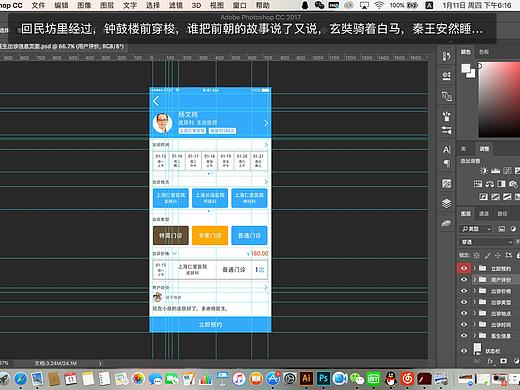Add a Black & White adjustment
The width and height of the screenshot is (520, 390).
pyautogui.click(x=501, y=184)
